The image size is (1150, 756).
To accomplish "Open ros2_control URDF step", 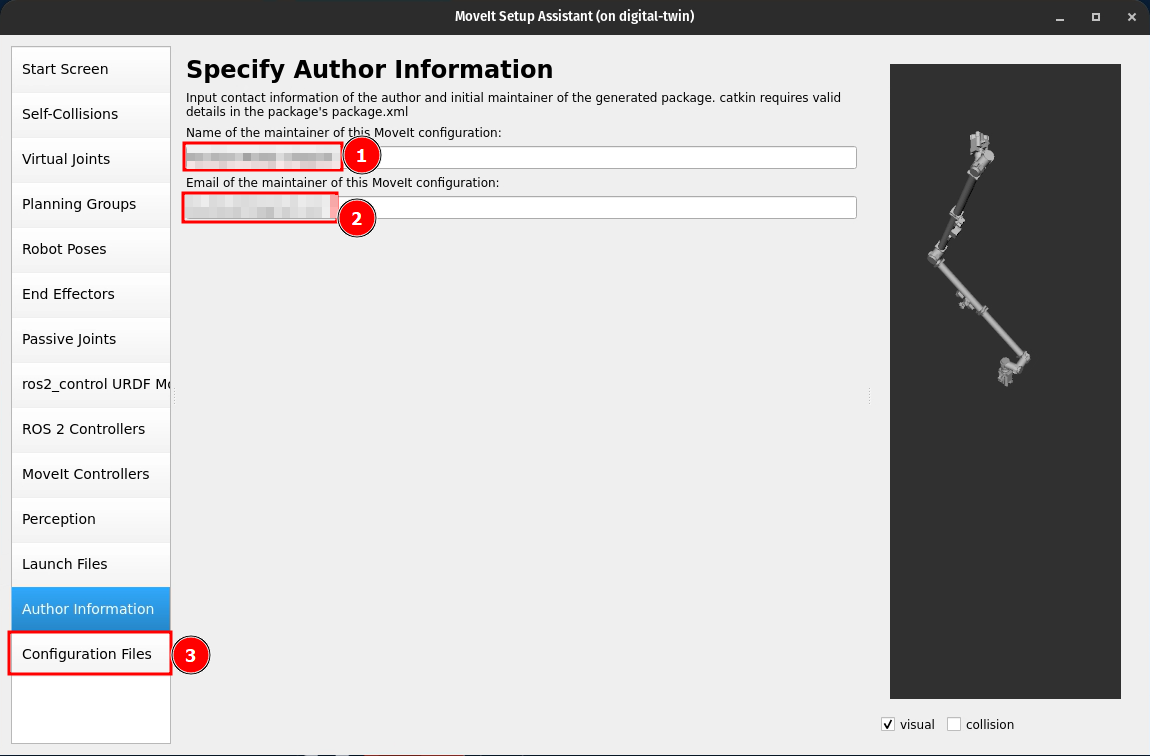I will pyautogui.click(x=90, y=384).
